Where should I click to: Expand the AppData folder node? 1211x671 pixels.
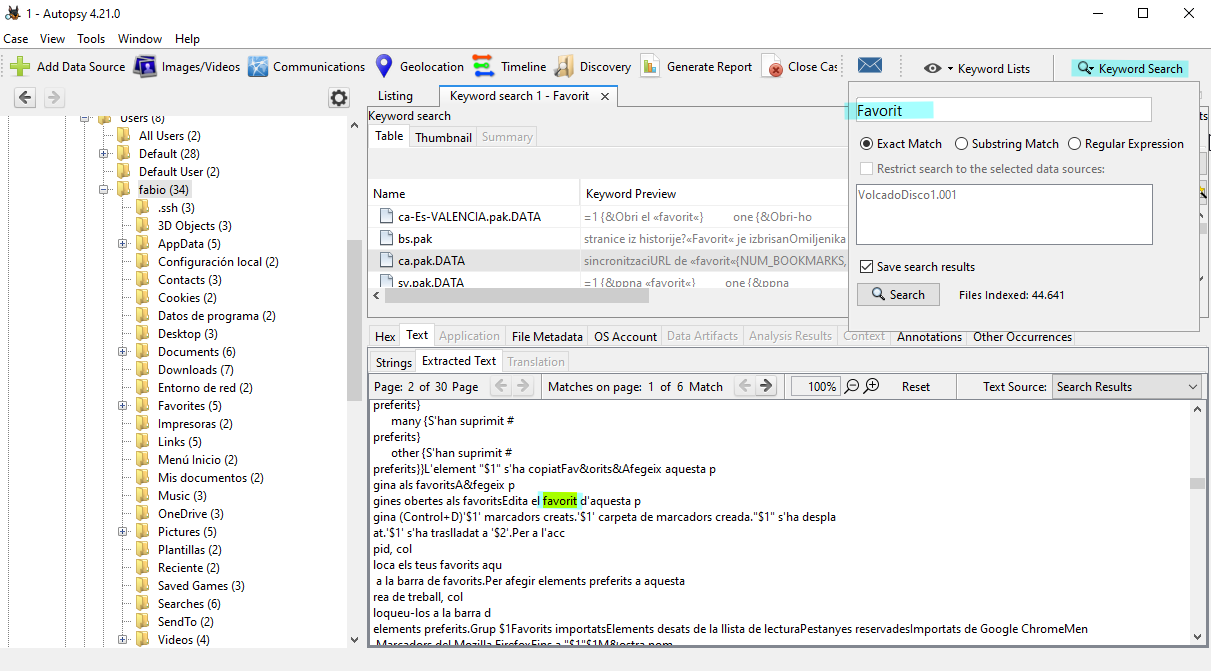[123, 244]
